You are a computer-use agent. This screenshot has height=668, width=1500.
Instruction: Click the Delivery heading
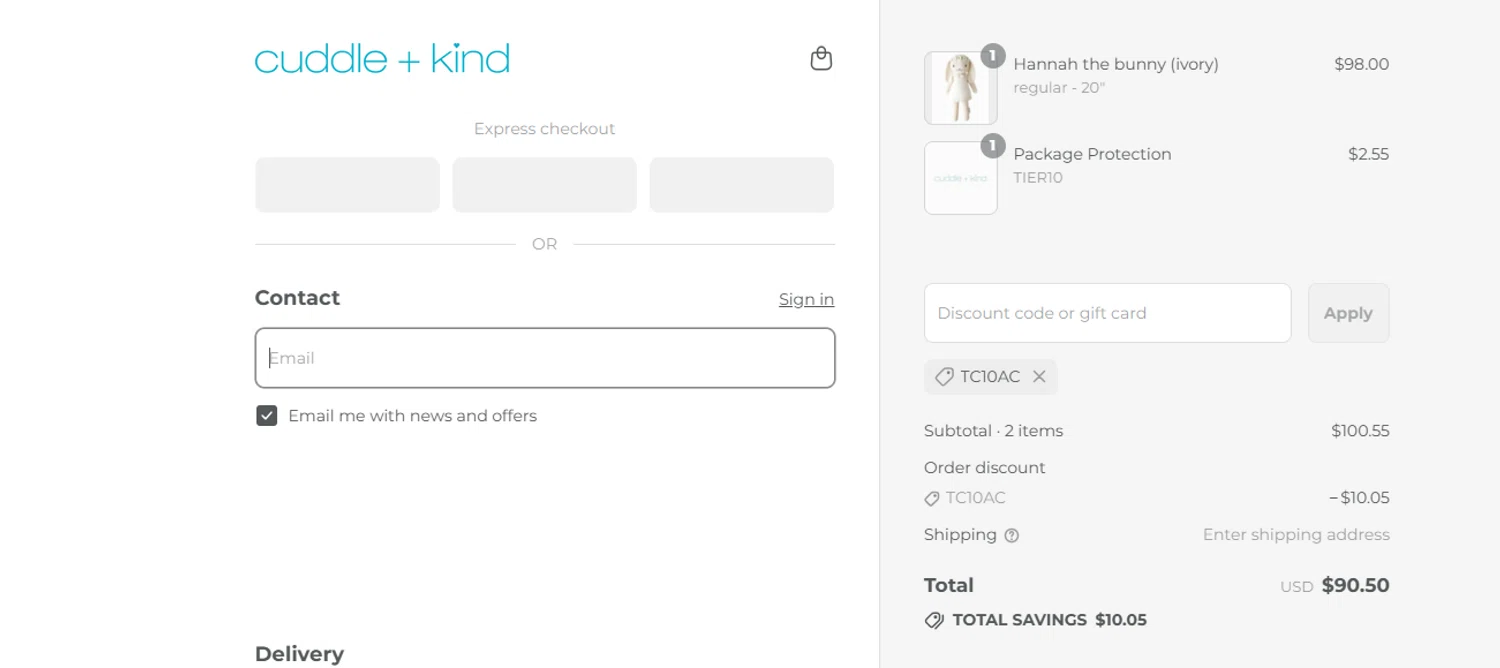(299, 654)
